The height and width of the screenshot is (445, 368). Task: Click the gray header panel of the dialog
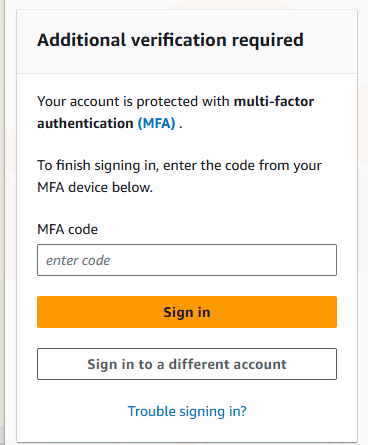pos(187,42)
